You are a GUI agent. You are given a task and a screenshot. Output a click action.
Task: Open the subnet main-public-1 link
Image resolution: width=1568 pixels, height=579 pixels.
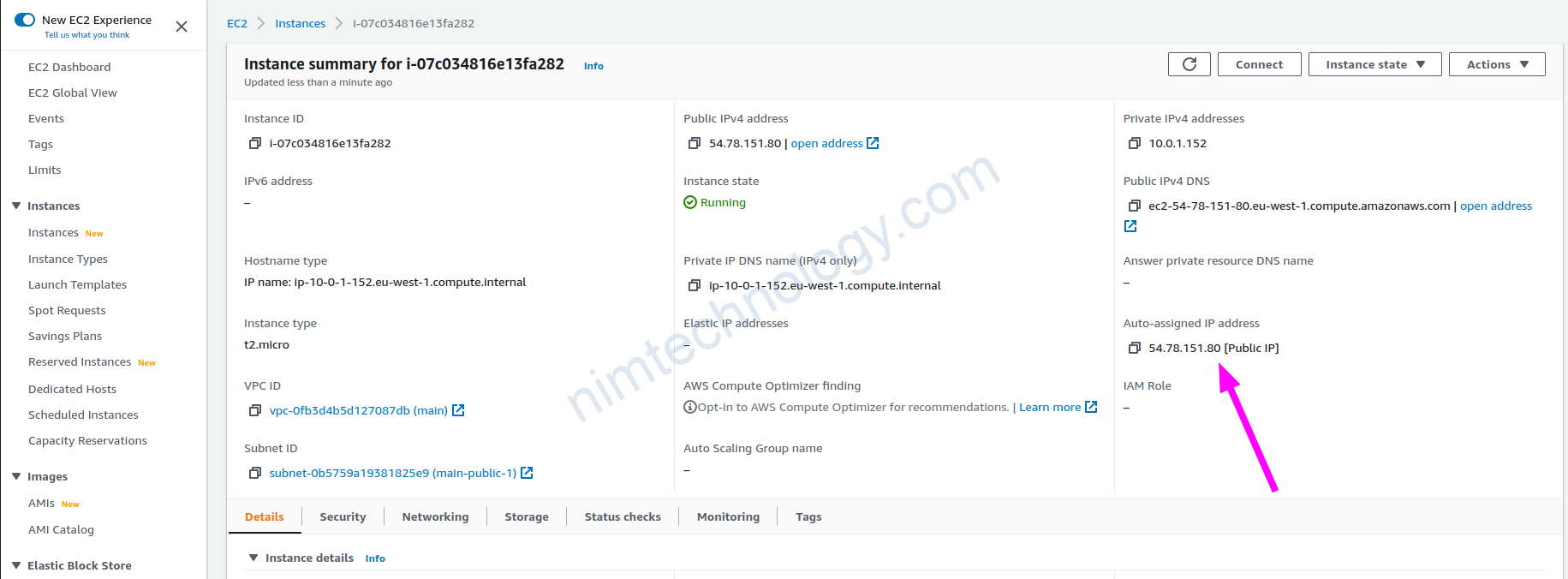click(393, 473)
